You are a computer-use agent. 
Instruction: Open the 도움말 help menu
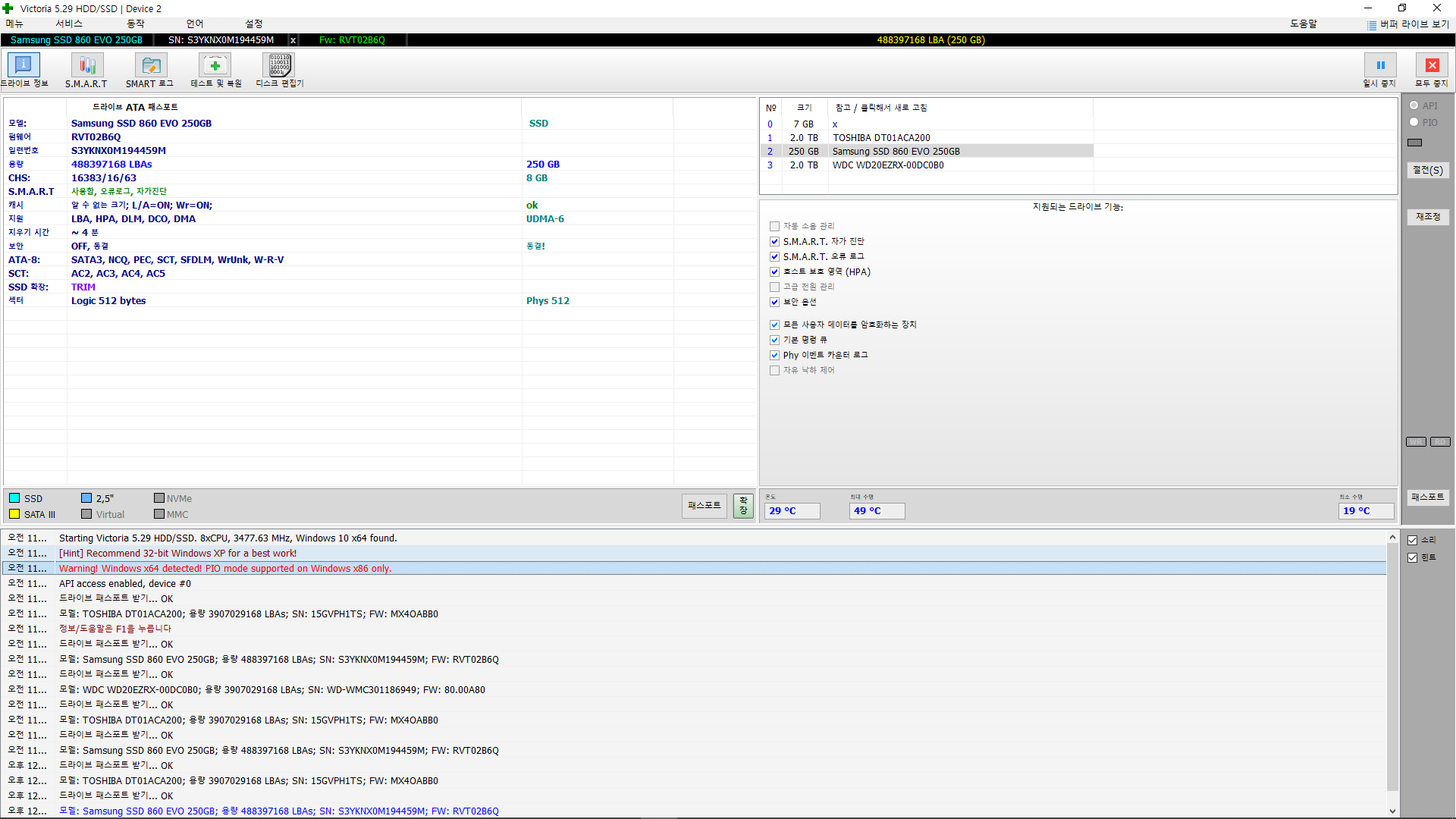pos(1304,24)
